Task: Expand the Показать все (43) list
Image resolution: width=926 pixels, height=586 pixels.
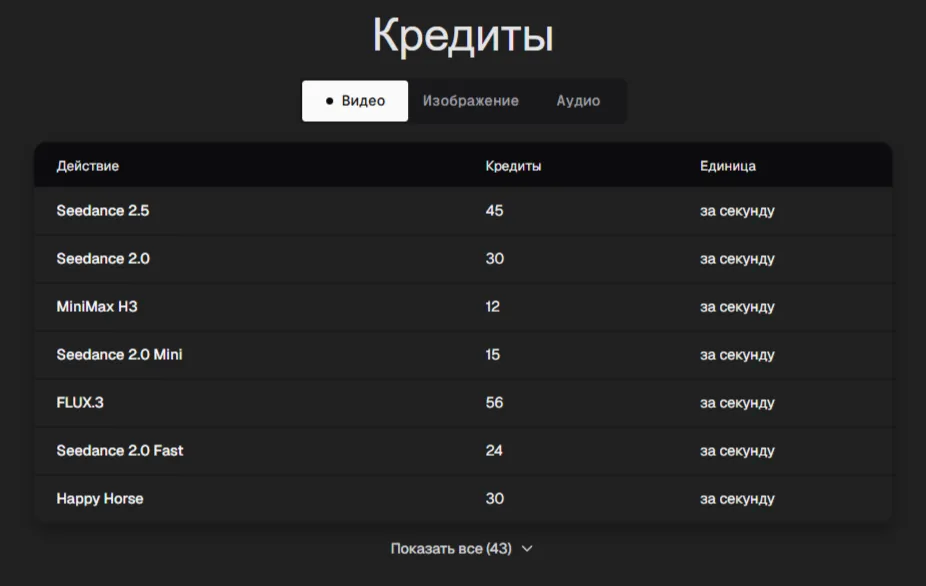Action: (461, 549)
